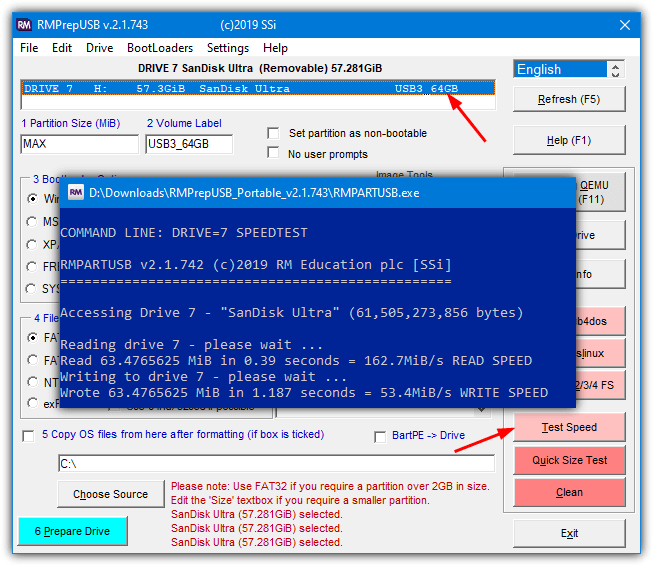
Task: Click the WRITE SPEED result line in console
Action: pos(304,393)
